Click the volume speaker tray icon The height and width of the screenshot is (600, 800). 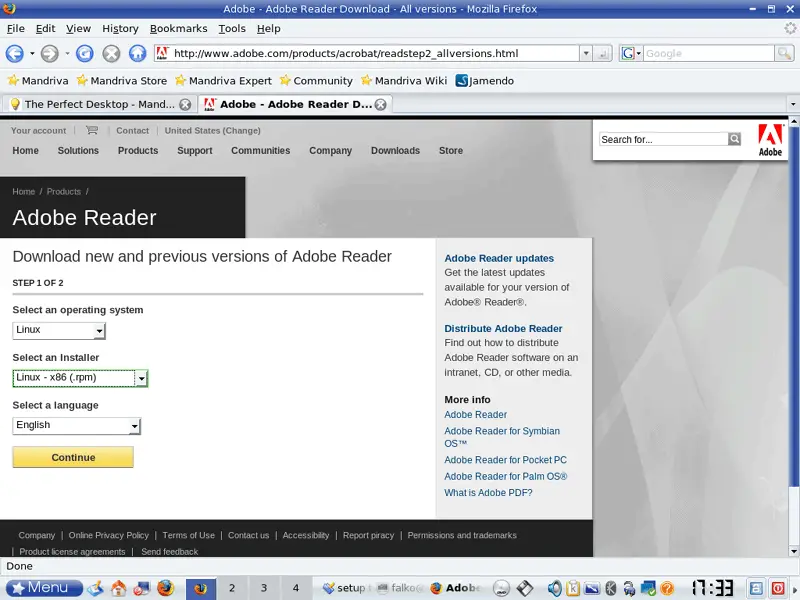(554, 588)
